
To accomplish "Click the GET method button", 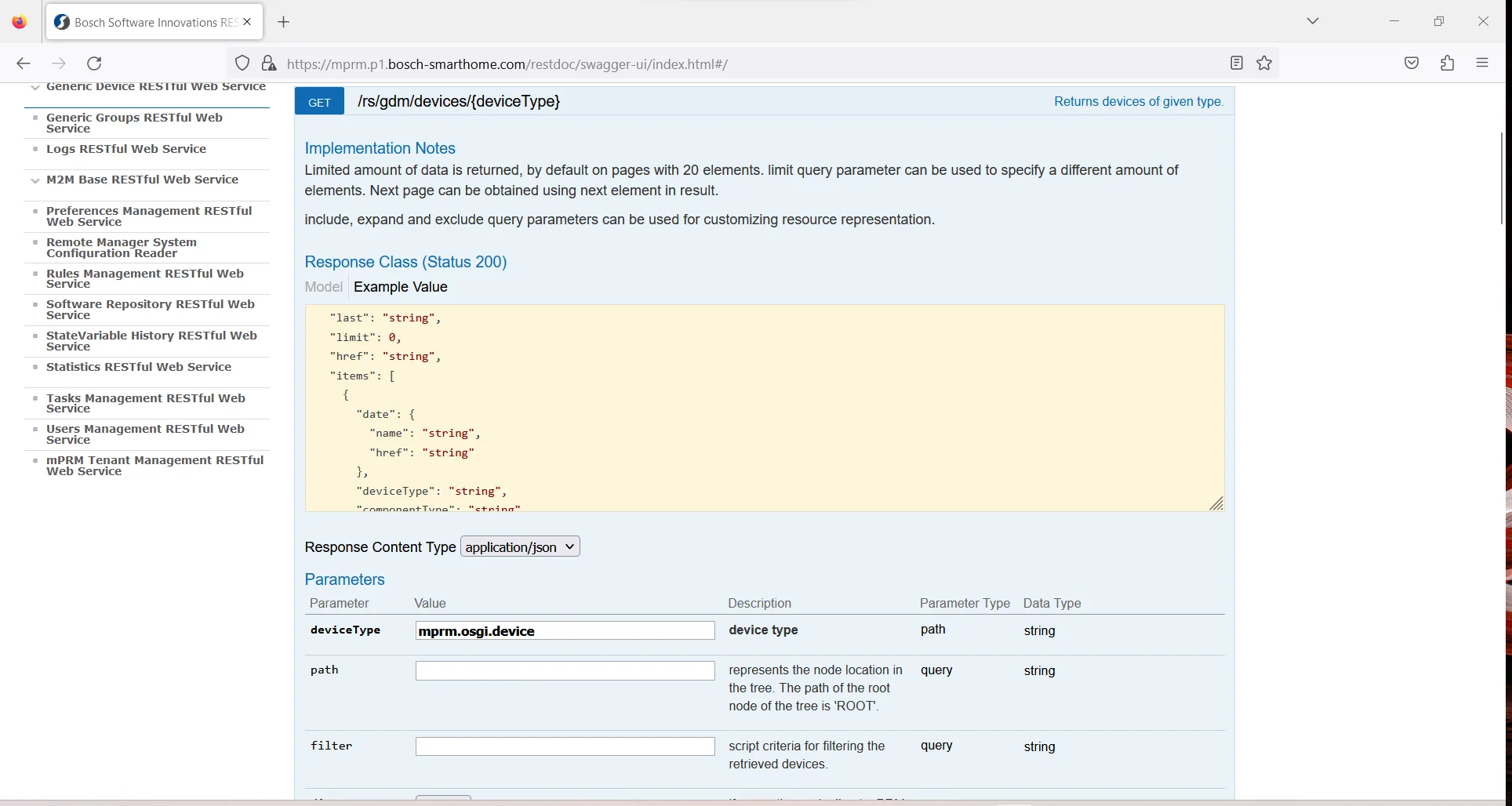I will point(319,102).
